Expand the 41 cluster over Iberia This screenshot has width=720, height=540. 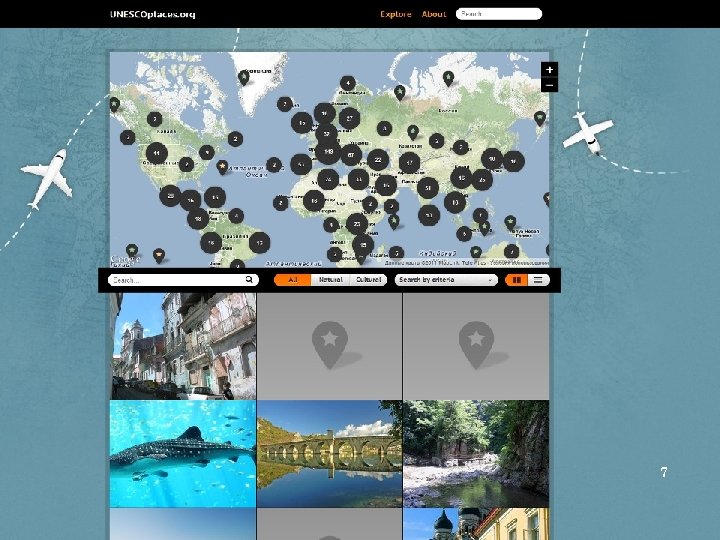click(301, 164)
